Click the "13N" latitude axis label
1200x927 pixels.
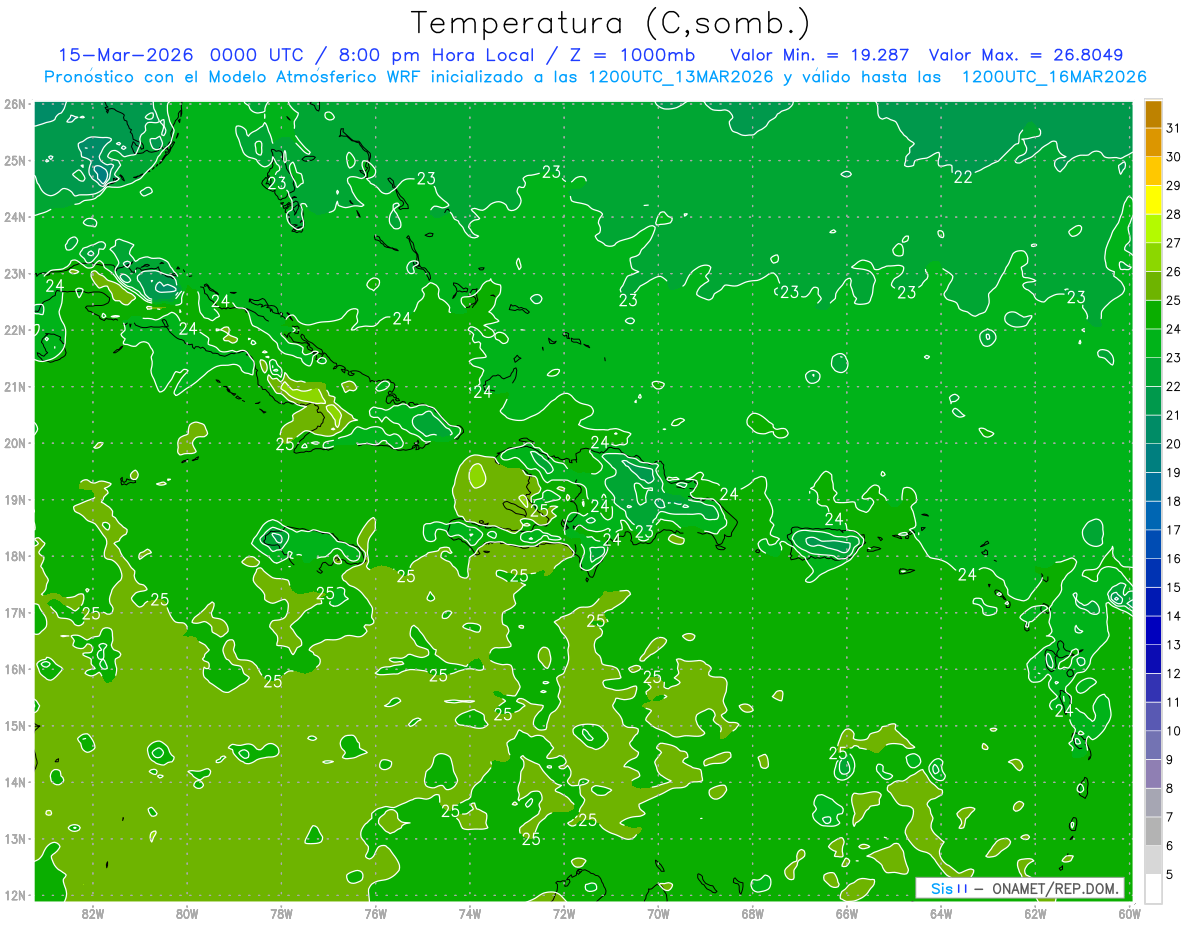15,838
